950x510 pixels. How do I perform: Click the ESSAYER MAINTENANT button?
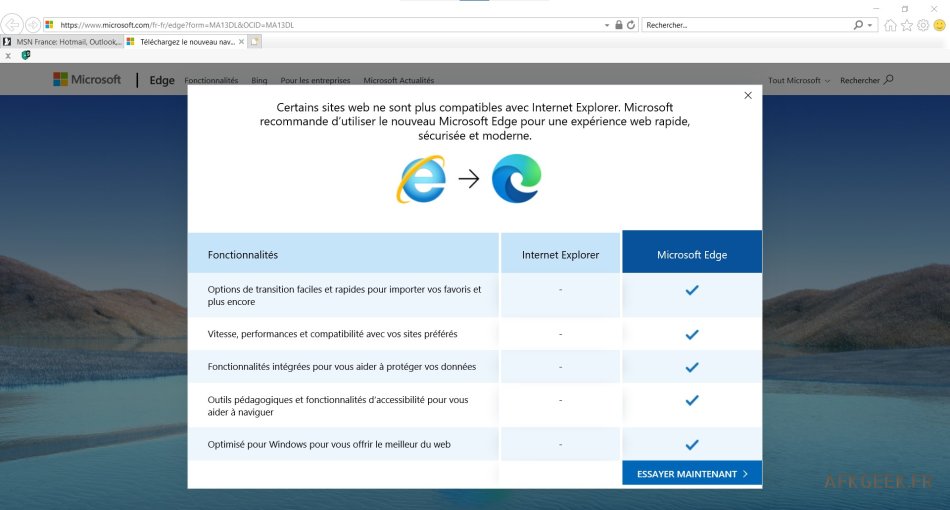[x=692, y=474]
